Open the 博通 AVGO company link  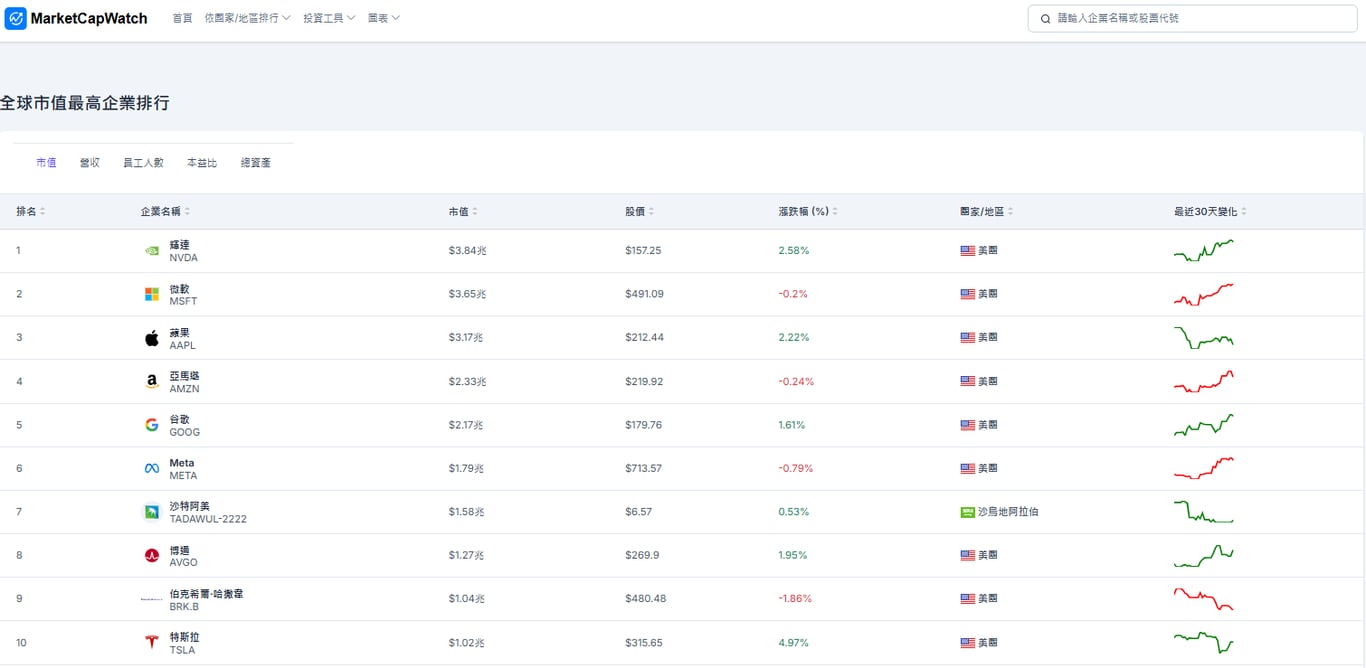click(x=183, y=555)
